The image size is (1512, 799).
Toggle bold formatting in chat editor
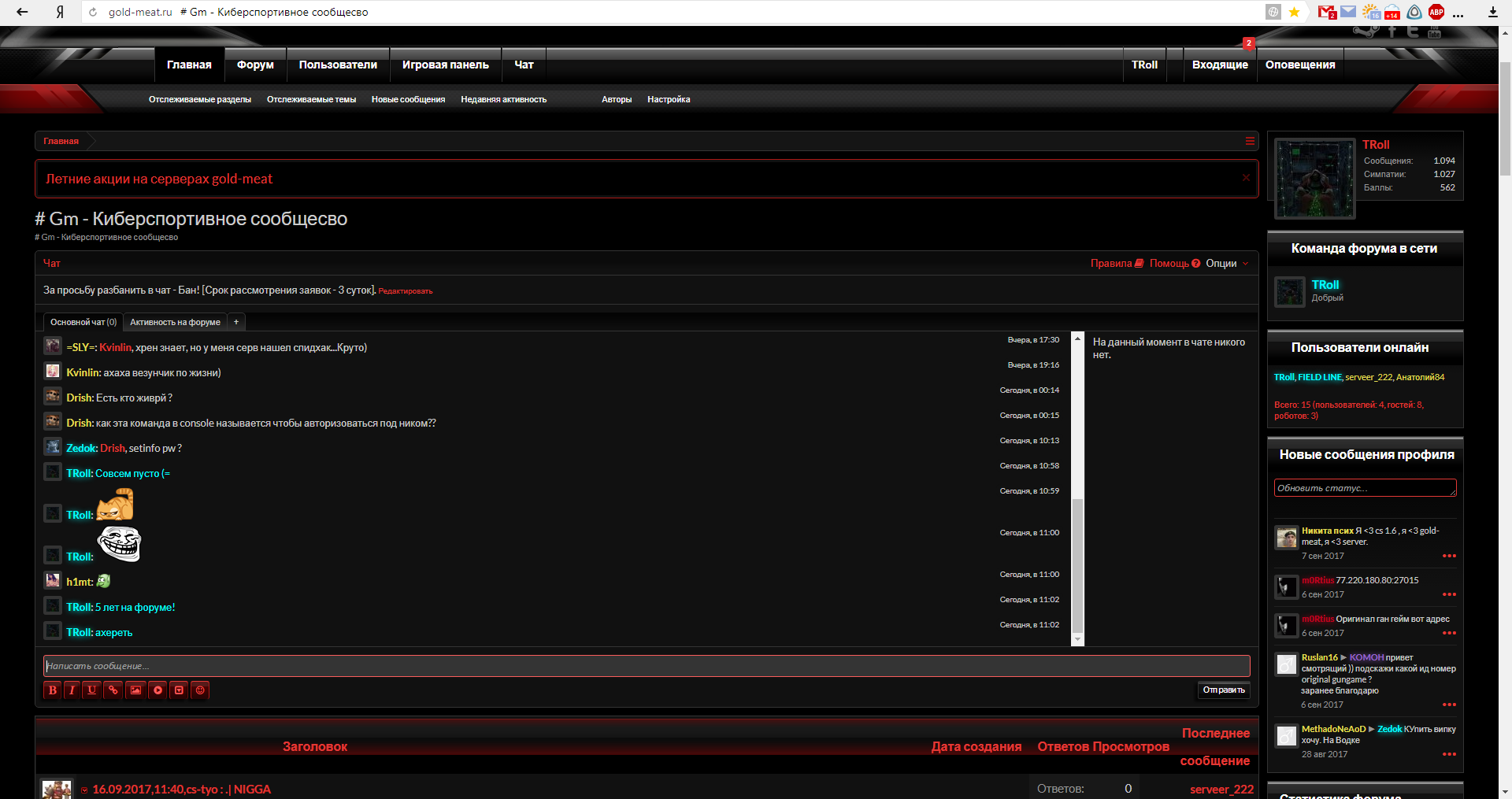(x=52, y=690)
